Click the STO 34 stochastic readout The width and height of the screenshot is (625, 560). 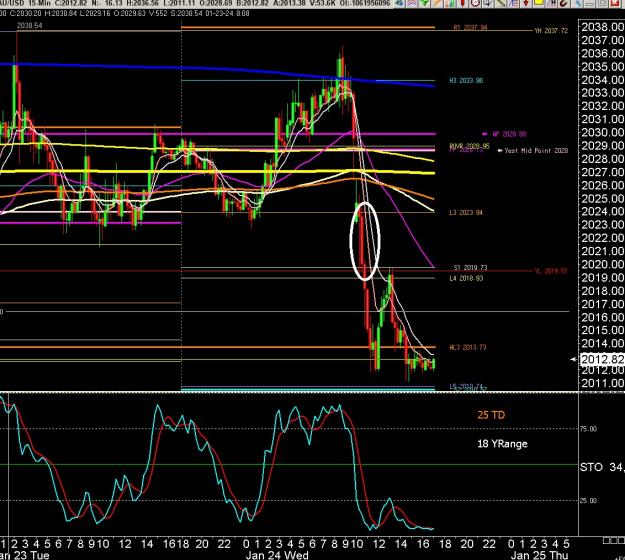pos(602,467)
